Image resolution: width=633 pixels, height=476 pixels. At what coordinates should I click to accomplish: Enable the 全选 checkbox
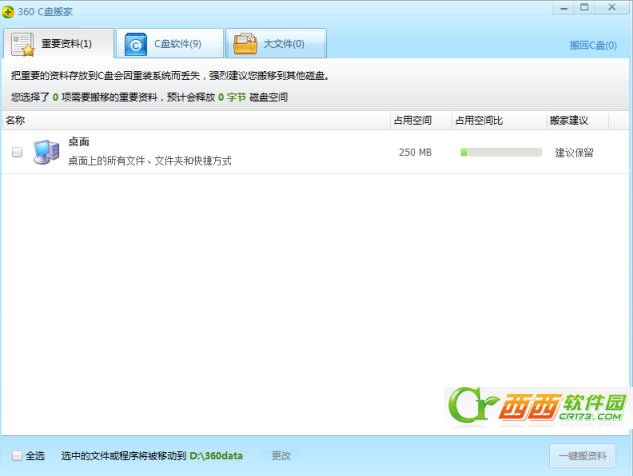(17, 456)
